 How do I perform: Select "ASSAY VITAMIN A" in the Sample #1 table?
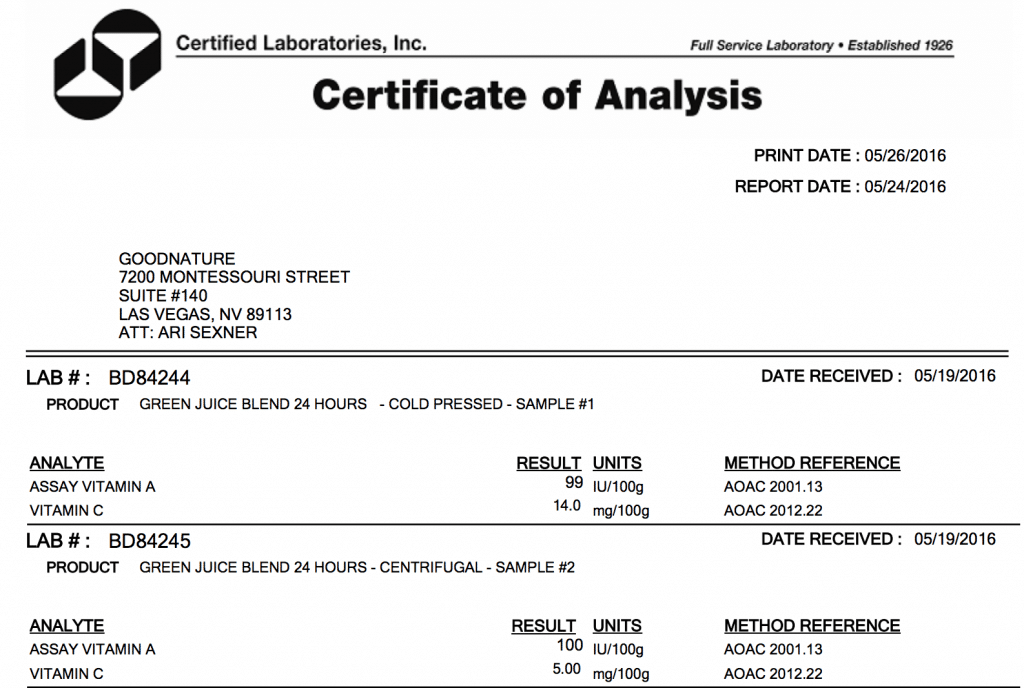pyautogui.click(x=93, y=487)
